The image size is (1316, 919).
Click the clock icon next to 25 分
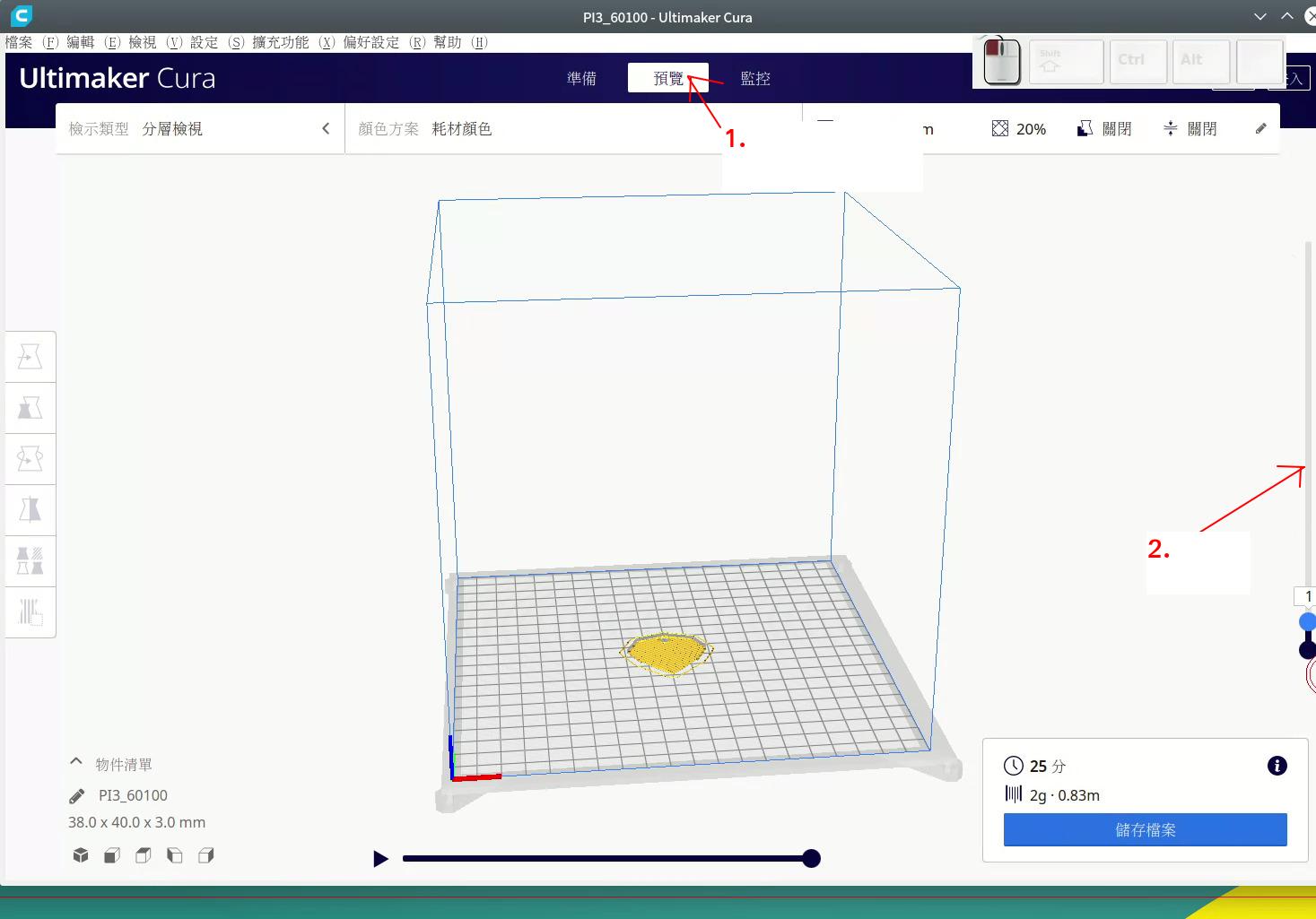click(x=1013, y=766)
